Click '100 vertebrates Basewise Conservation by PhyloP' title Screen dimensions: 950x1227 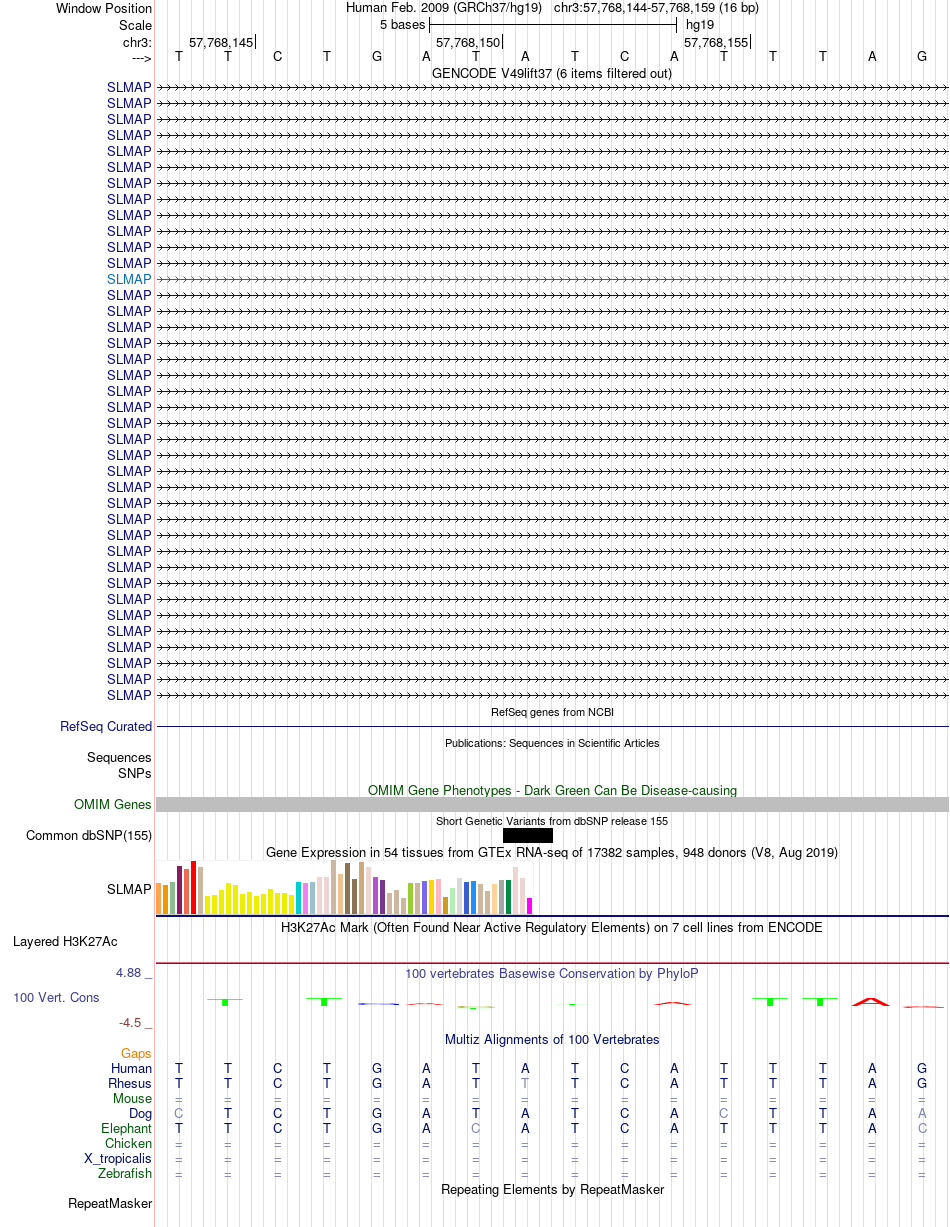tap(552, 974)
